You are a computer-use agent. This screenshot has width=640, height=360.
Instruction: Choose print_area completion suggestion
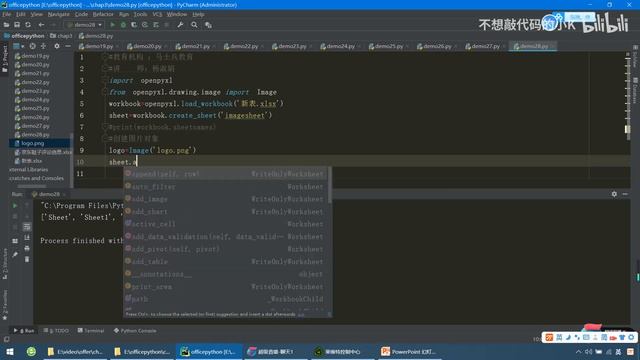pos(225,287)
